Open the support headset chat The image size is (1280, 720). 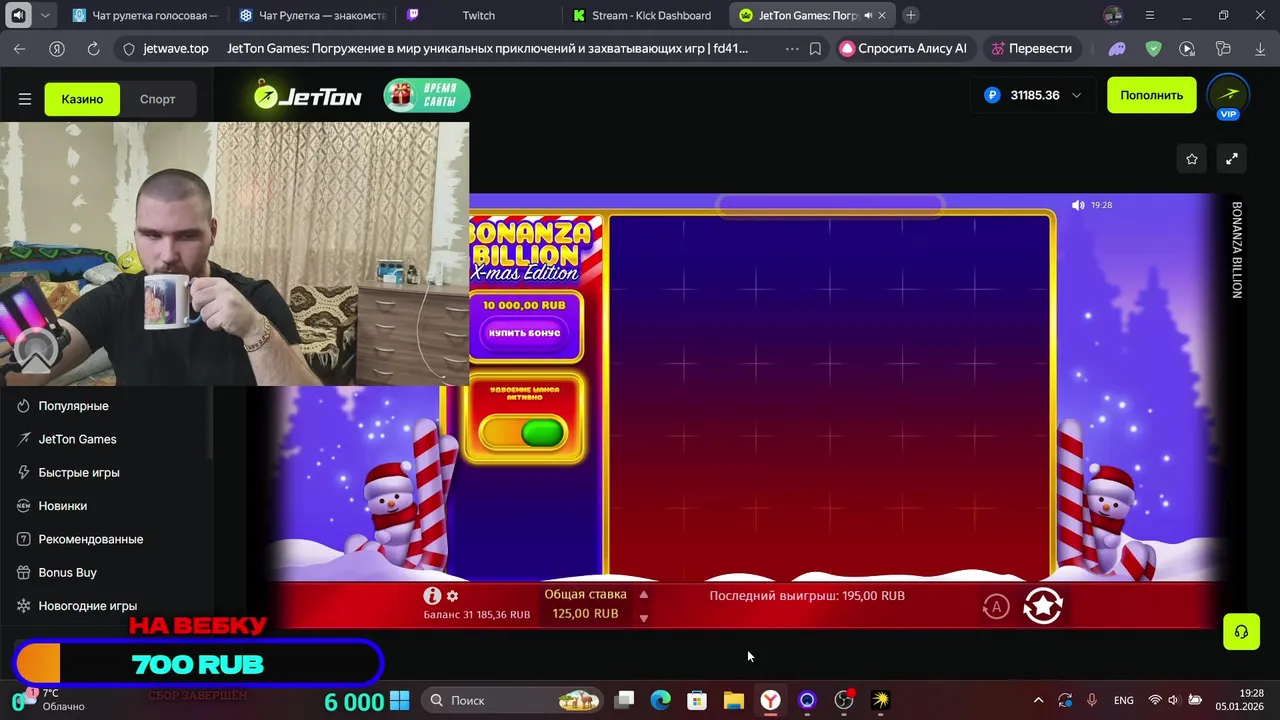(x=1241, y=632)
